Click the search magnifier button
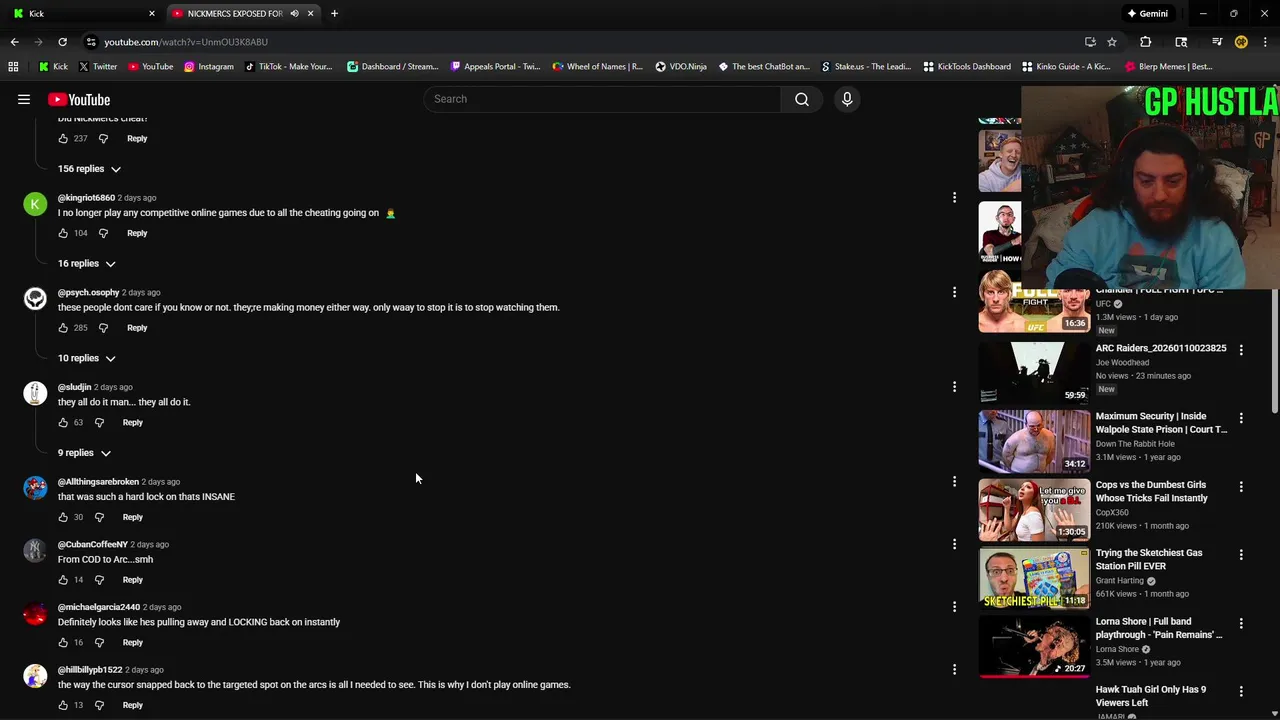This screenshot has width=1280, height=720. tap(801, 99)
